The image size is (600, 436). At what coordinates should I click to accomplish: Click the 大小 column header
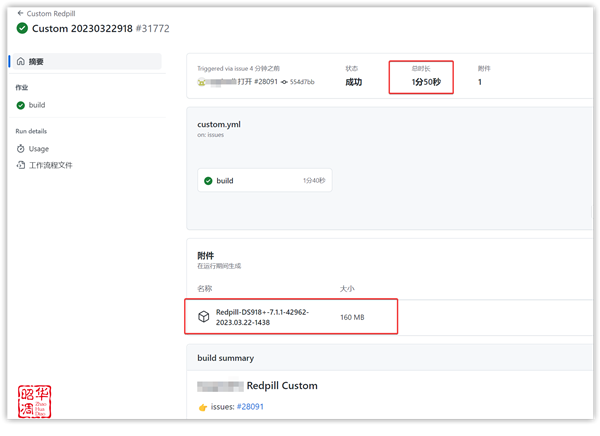(347, 288)
